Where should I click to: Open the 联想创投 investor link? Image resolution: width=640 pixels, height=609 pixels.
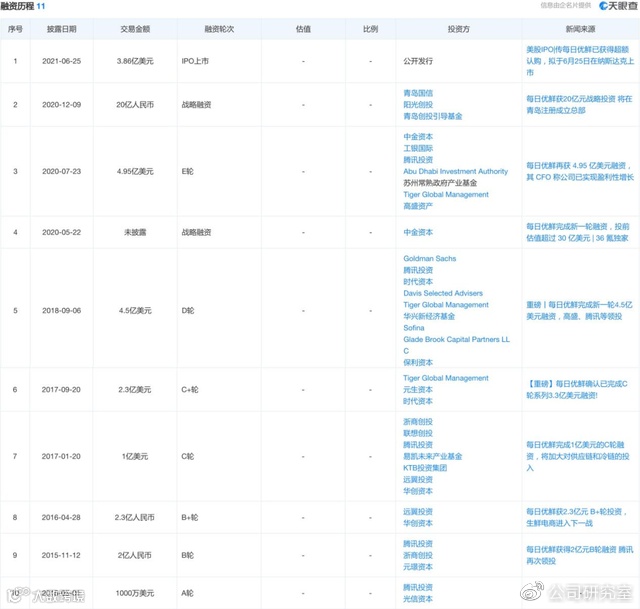click(x=418, y=433)
